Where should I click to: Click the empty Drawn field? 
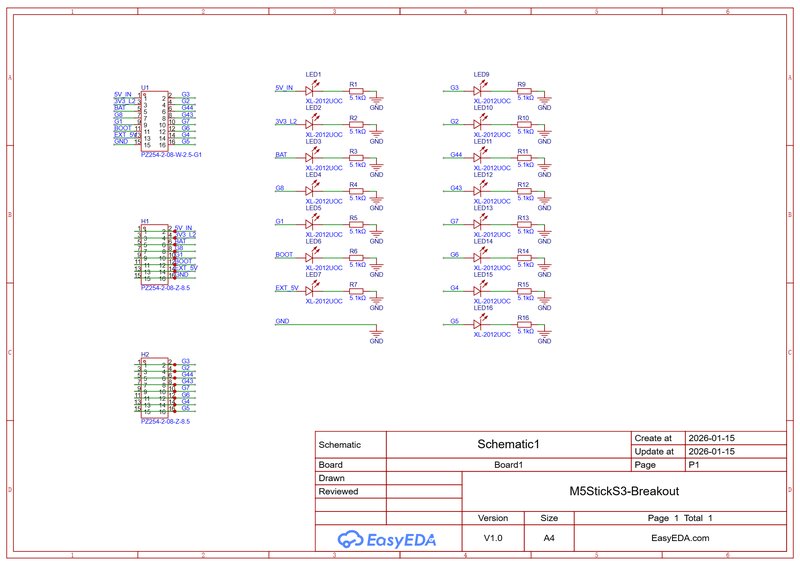[x=424, y=478]
